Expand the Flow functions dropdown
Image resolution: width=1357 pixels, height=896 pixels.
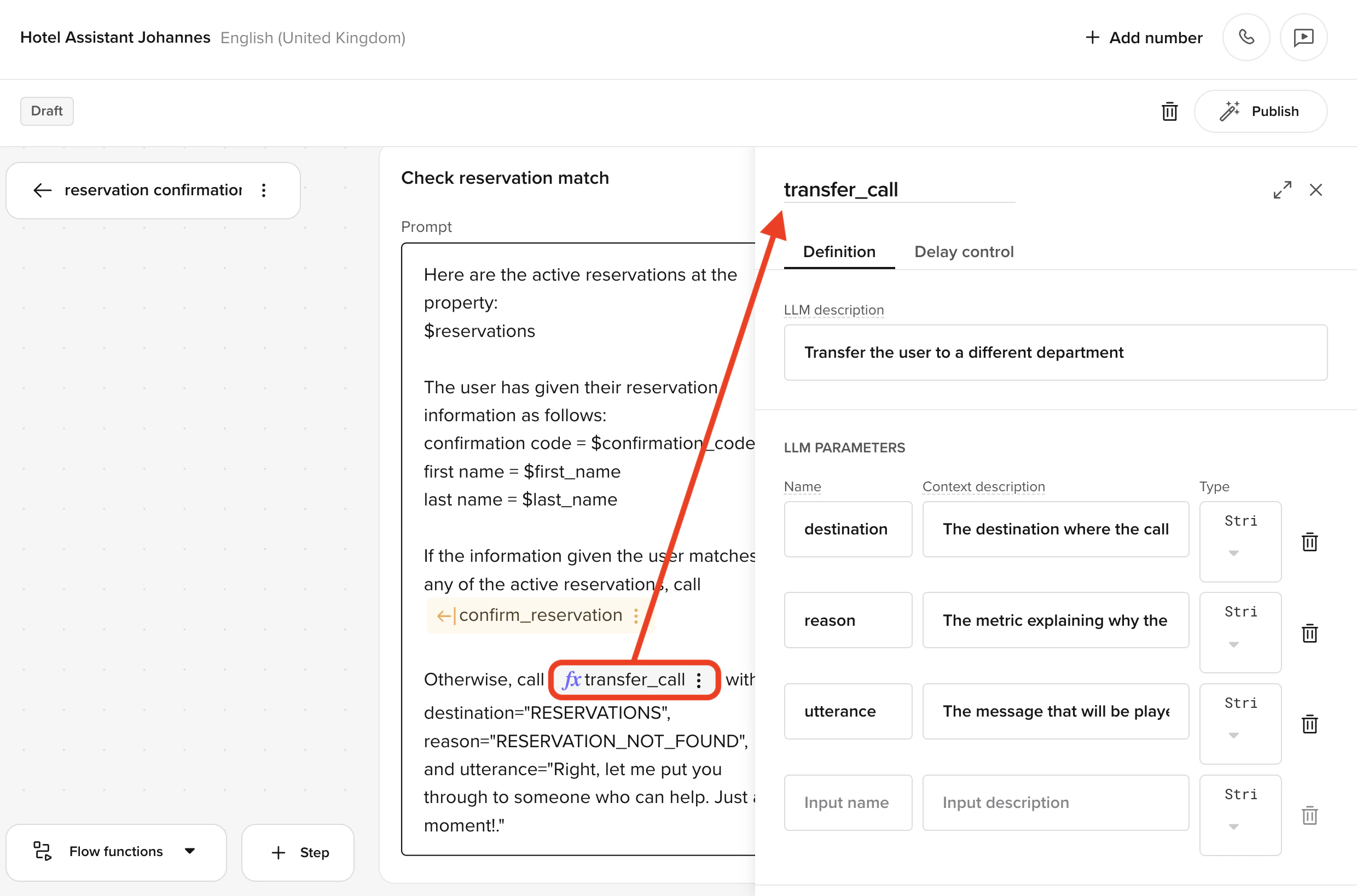(x=189, y=852)
